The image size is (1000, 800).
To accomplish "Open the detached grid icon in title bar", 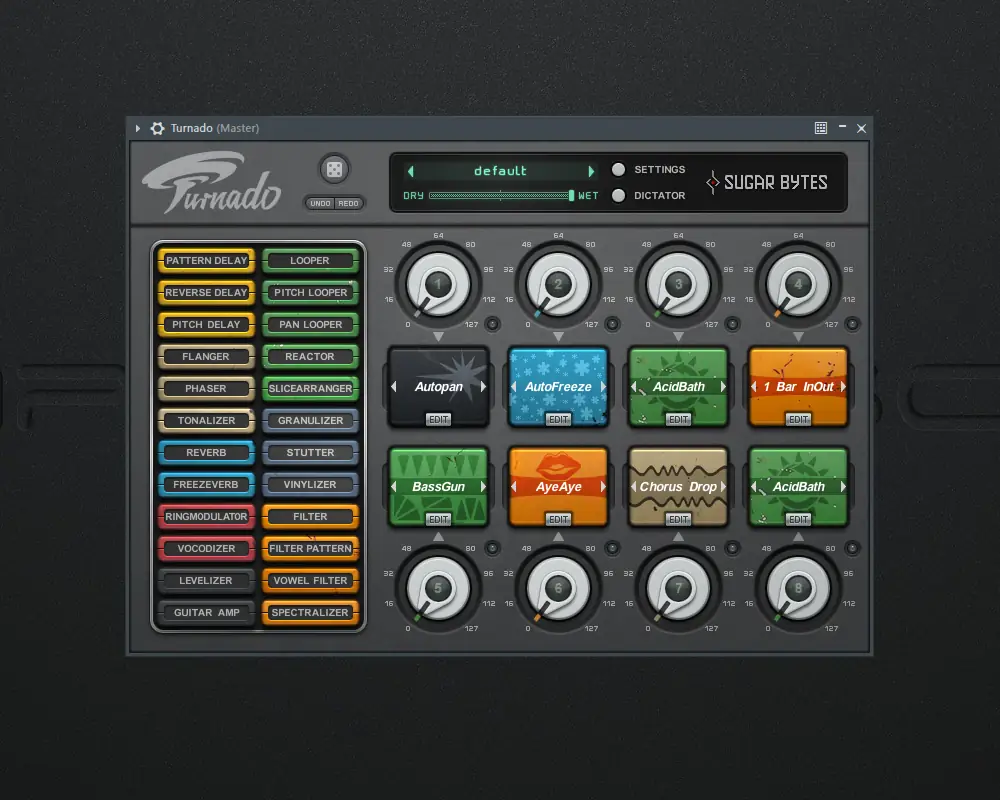I will point(821,128).
